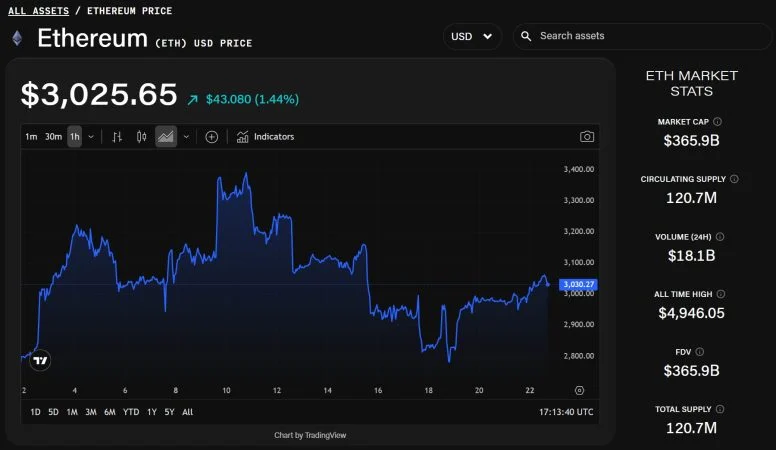Toggle the 1h interval

(75, 137)
